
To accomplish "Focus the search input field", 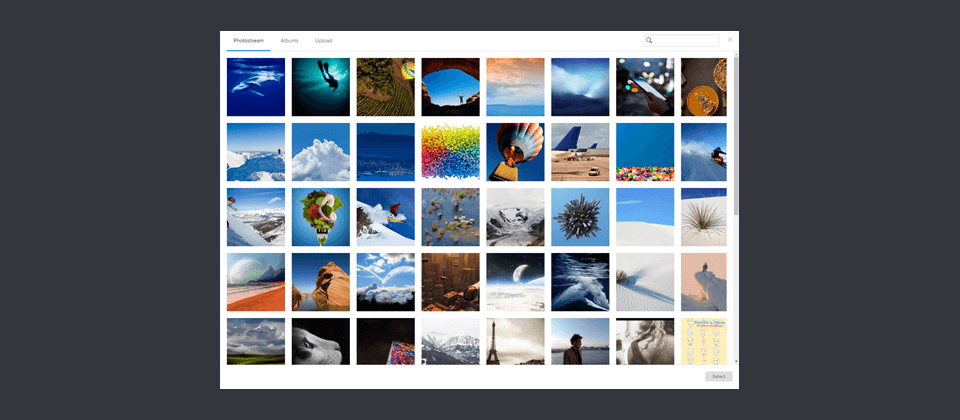I will tap(681, 40).
